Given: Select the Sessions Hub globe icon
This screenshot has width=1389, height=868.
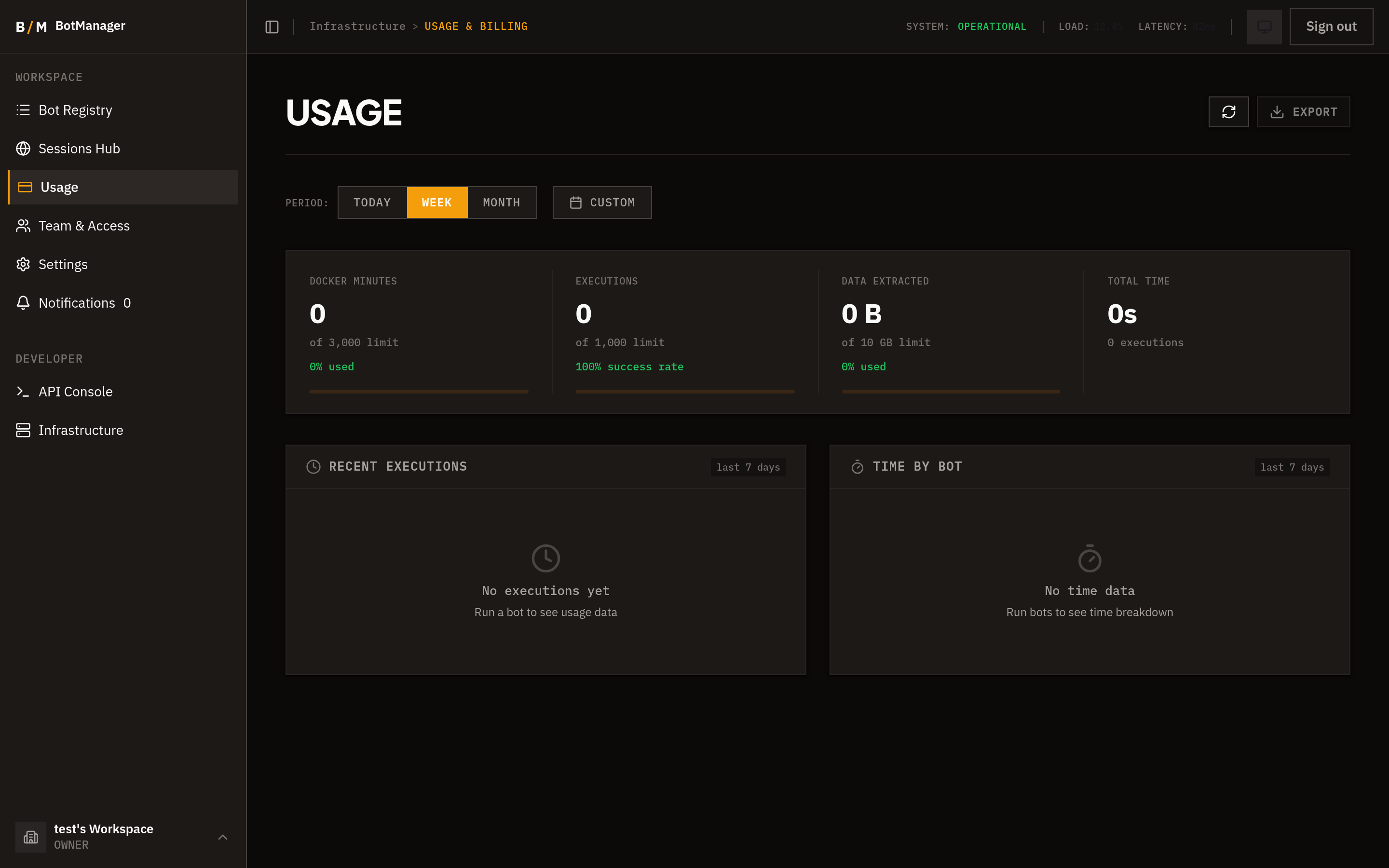Looking at the screenshot, I should (23, 148).
